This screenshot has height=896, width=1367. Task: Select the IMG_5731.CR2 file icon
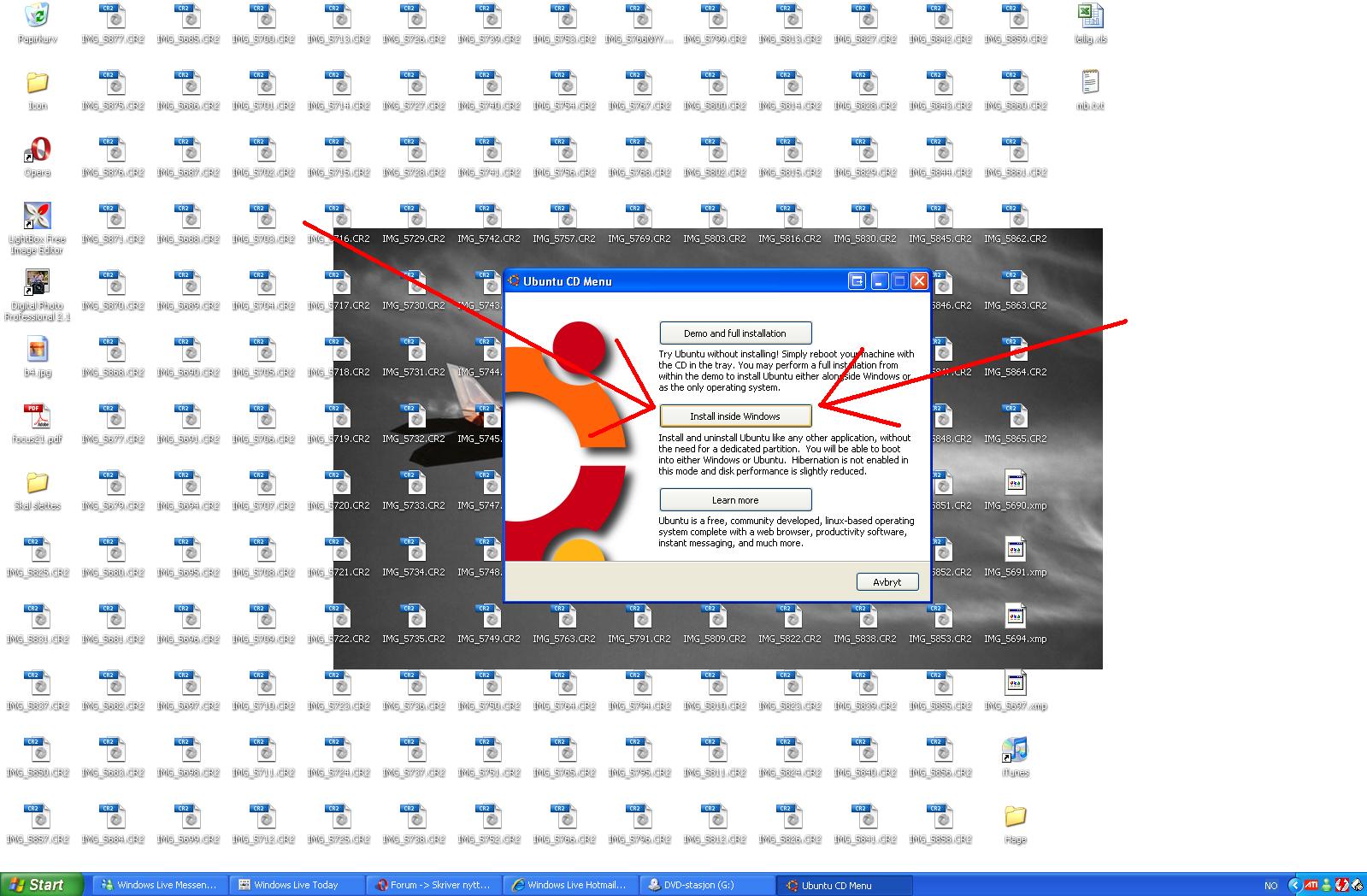[x=414, y=350]
